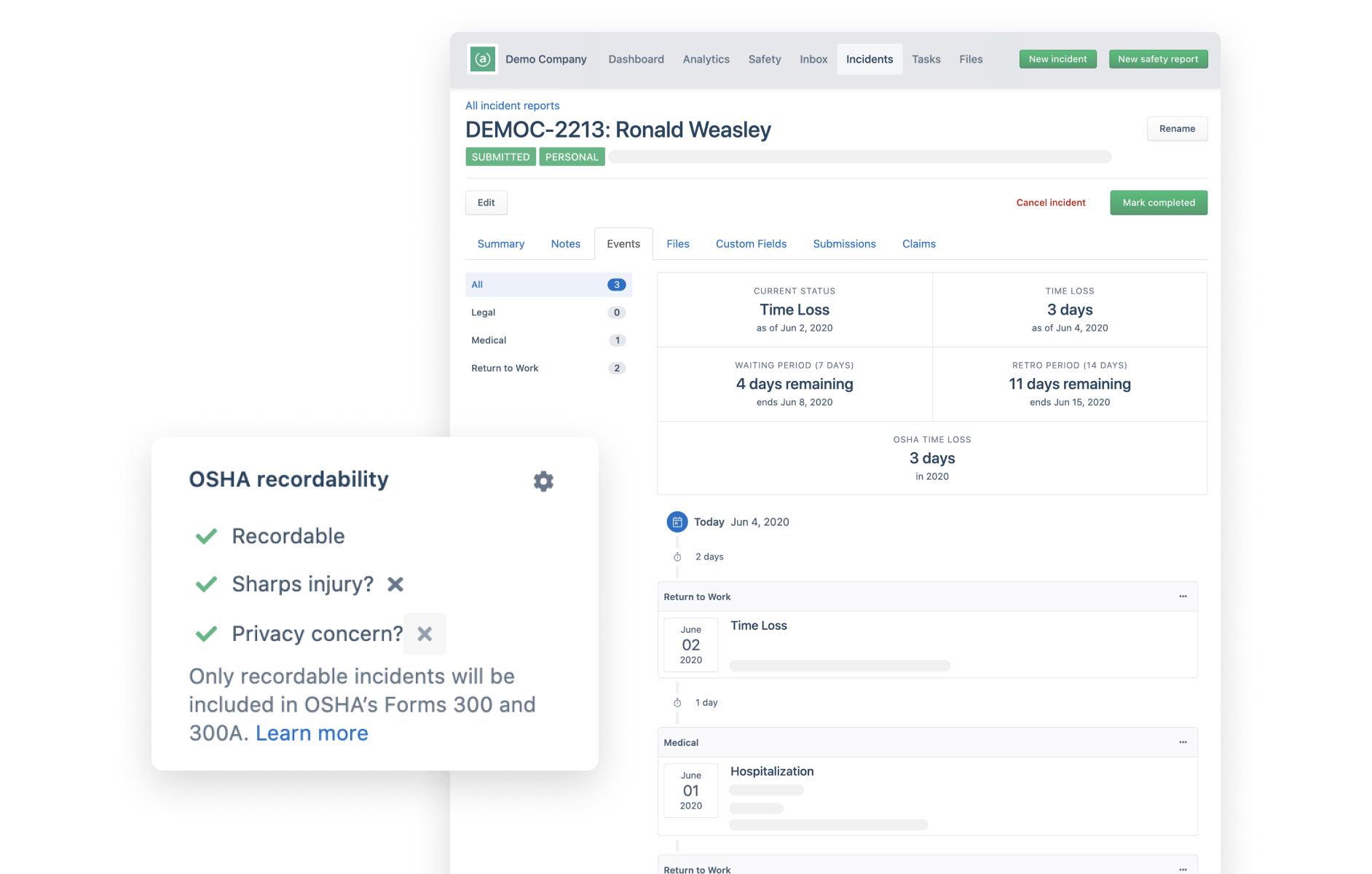Click the Mark completed button
Viewport: 1372px width, 874px height.
(x=1158, y=202)
